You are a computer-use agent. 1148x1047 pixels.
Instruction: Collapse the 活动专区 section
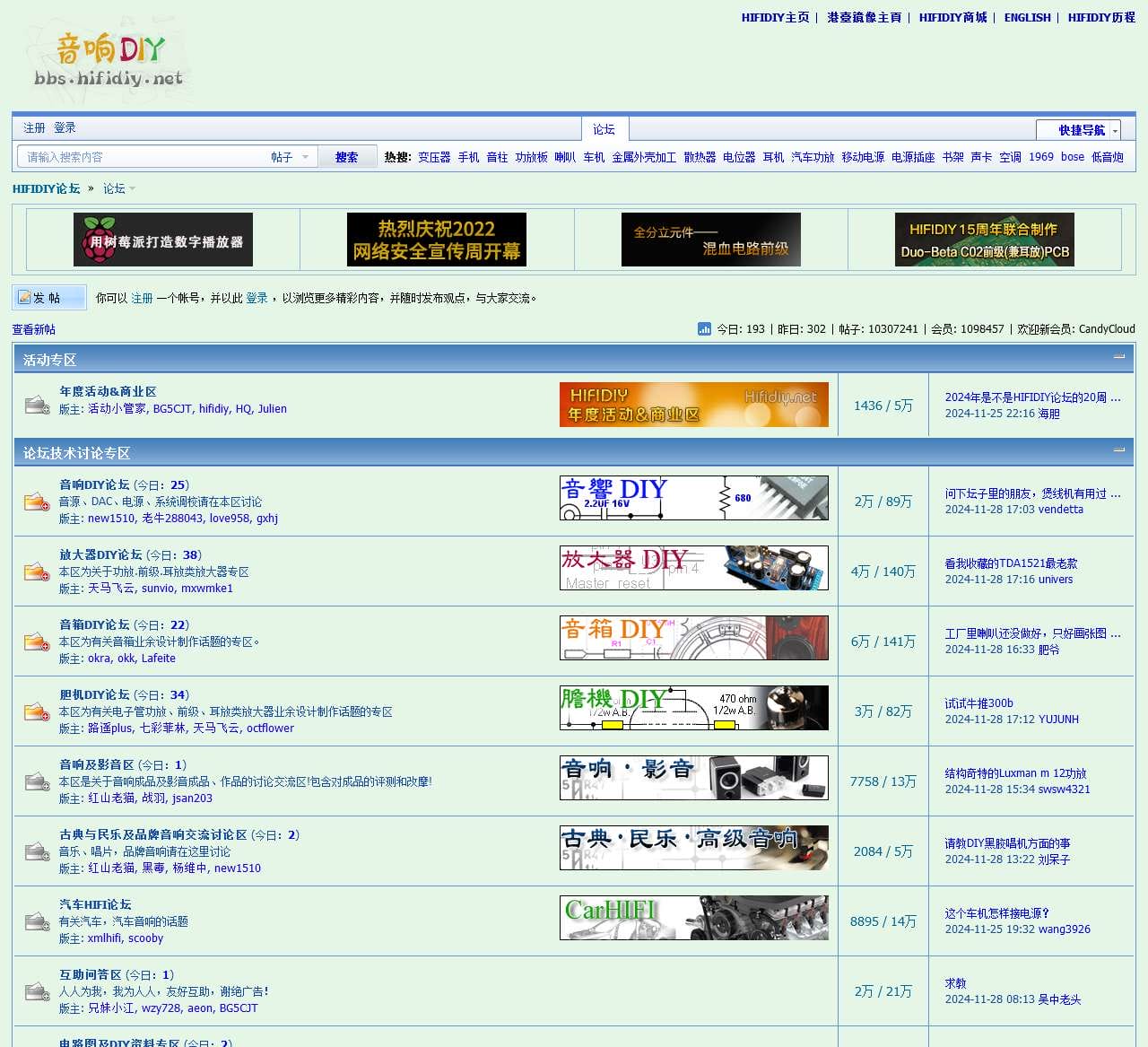[x=1119, y=357]
